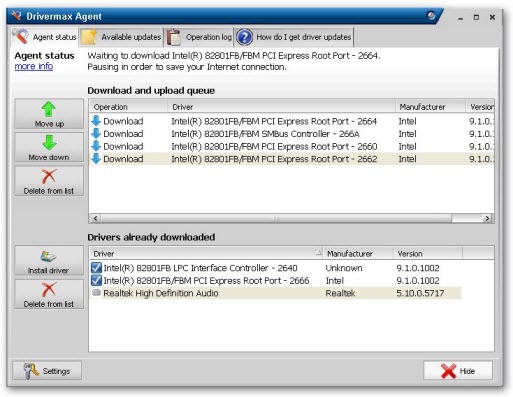Screen dimensions: 513x397
Task: Click download arrow icon for SMBus Controller - 266A
Action: (96, 134)
